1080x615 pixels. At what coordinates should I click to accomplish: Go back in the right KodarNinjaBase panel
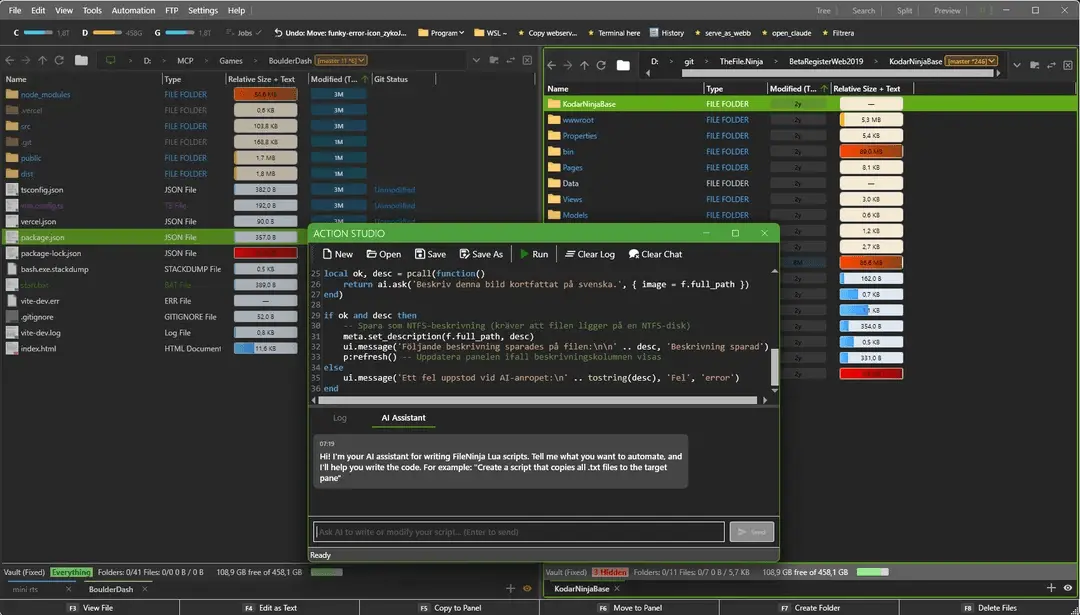[x=551, y=65]
